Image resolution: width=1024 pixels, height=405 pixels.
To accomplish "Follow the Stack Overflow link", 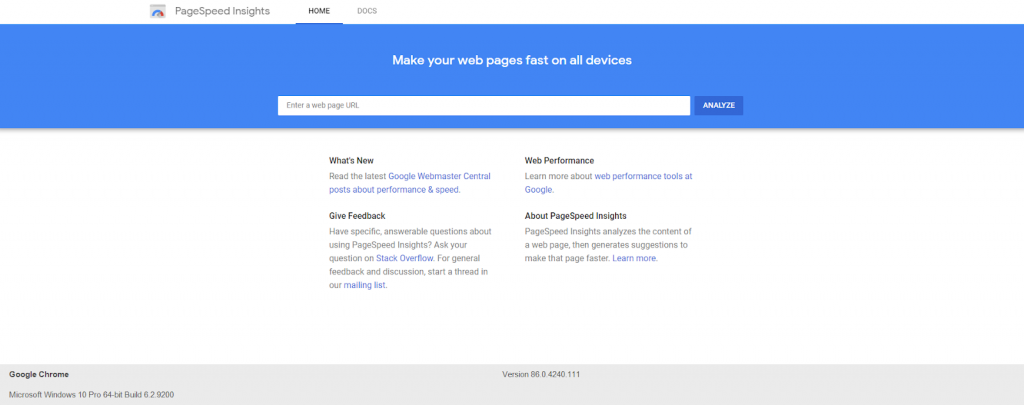I will click(405, 258).
